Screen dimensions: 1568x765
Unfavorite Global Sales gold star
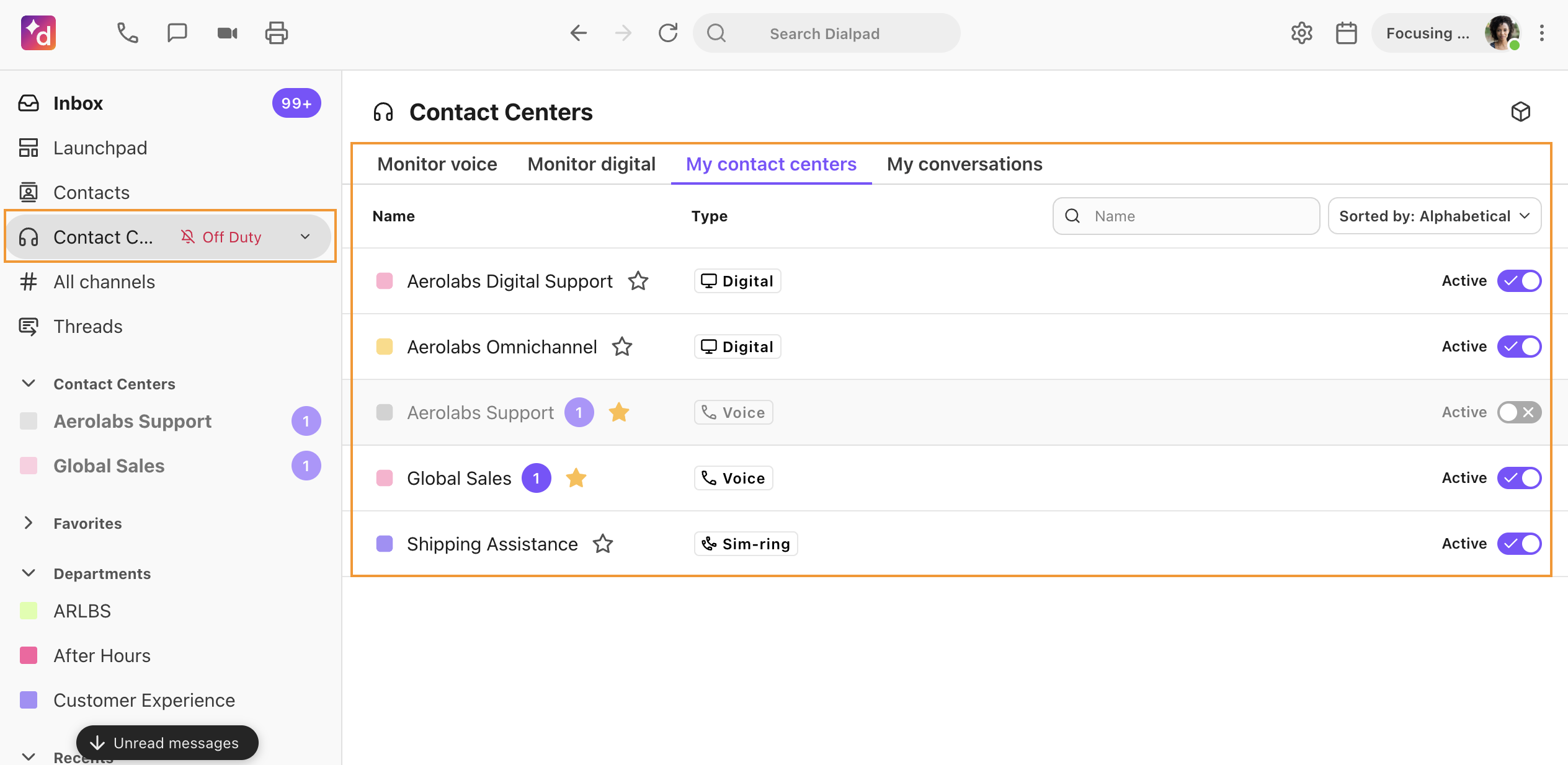coord(576,478)
